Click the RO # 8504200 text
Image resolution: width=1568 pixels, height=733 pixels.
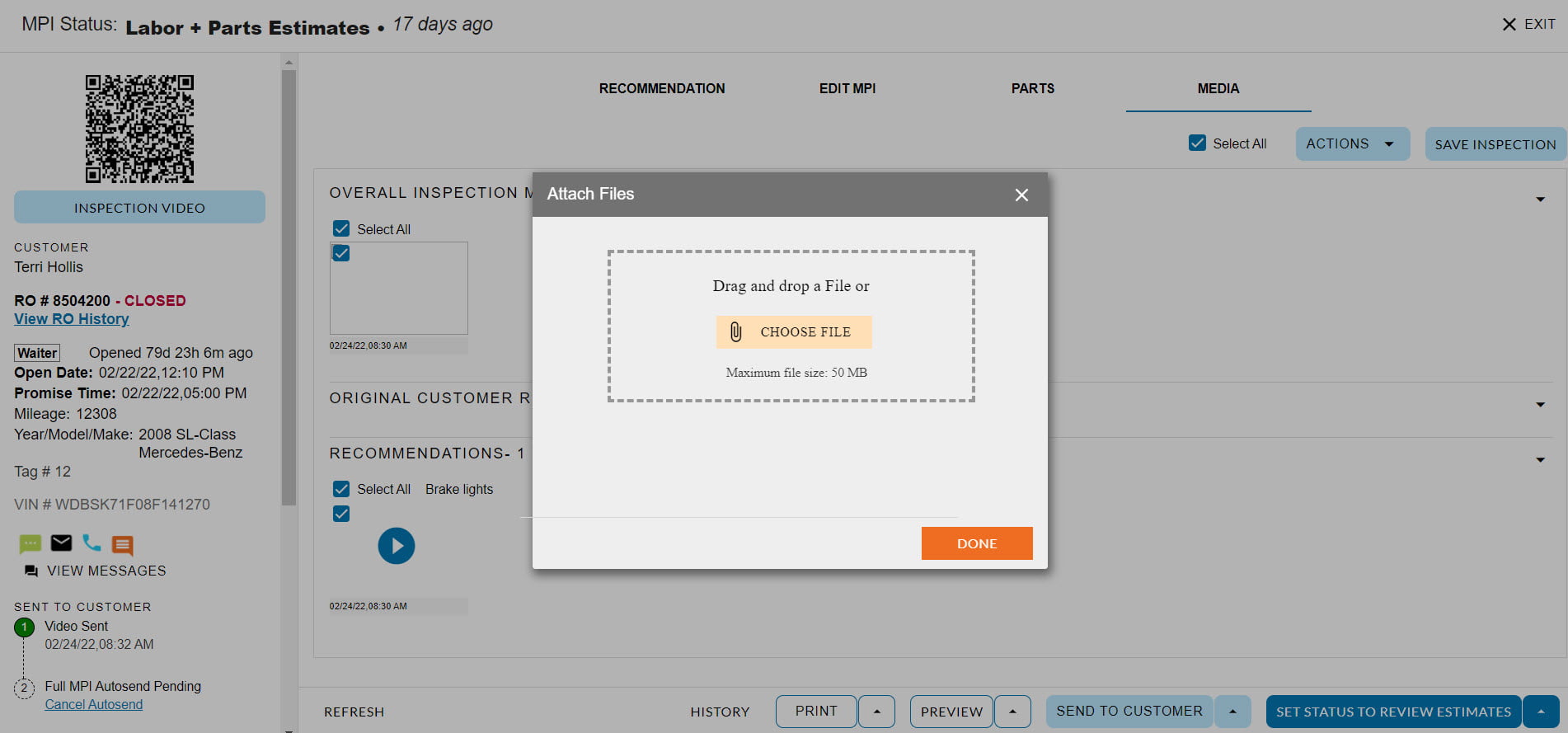[x=62, y=301]
